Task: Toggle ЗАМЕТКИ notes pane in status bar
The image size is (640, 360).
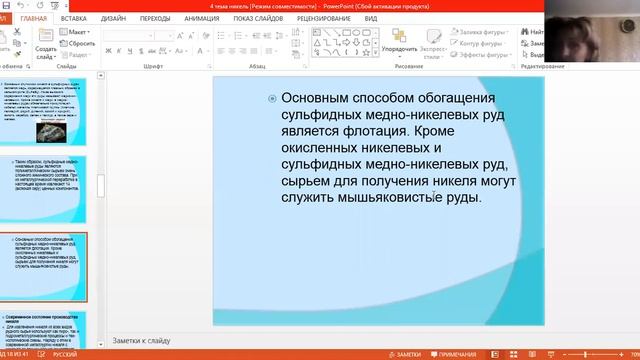Action: click(404, 355)
